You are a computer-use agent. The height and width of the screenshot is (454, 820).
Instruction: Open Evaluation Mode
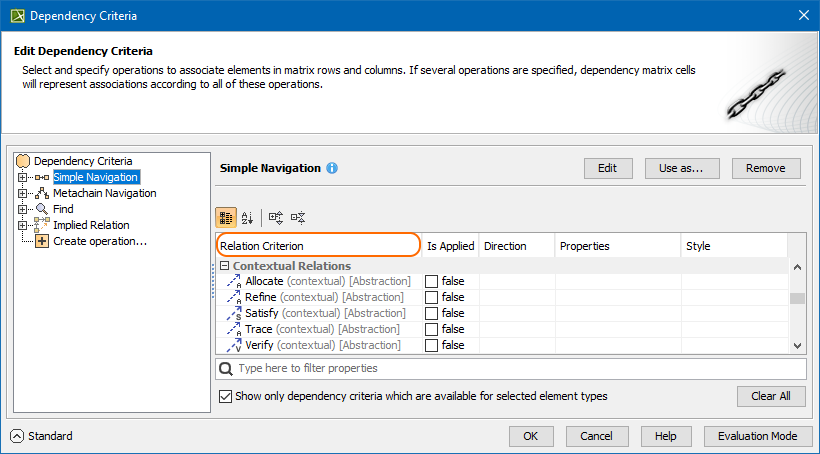click(x=757, y=436)
